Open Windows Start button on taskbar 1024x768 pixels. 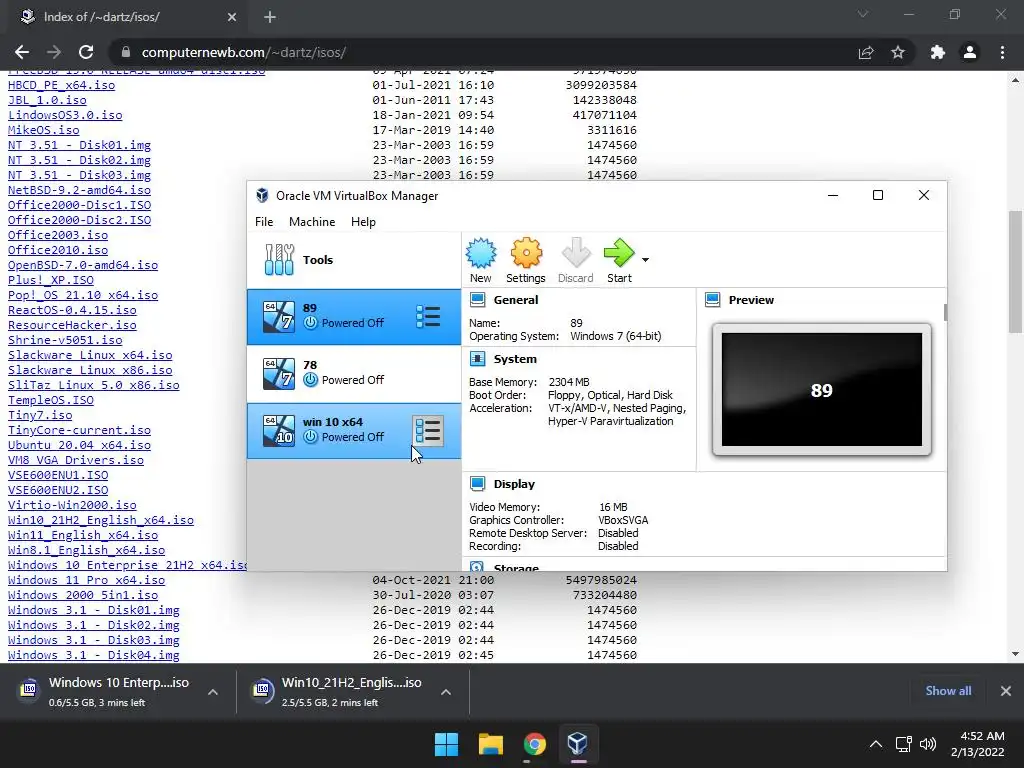(447, 744)
